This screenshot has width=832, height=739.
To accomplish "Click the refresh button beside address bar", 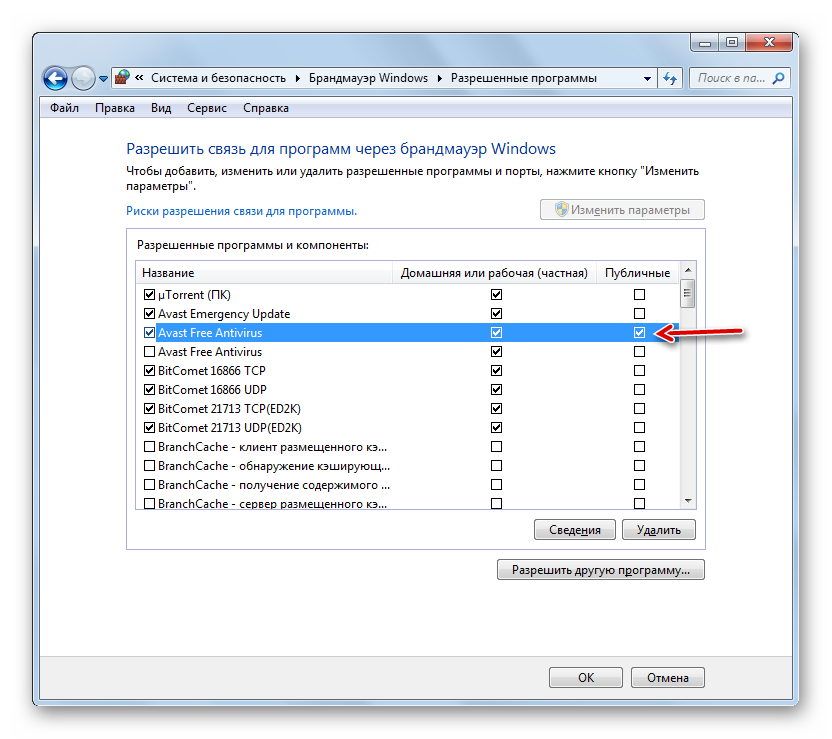I will [x=671, y=78].
